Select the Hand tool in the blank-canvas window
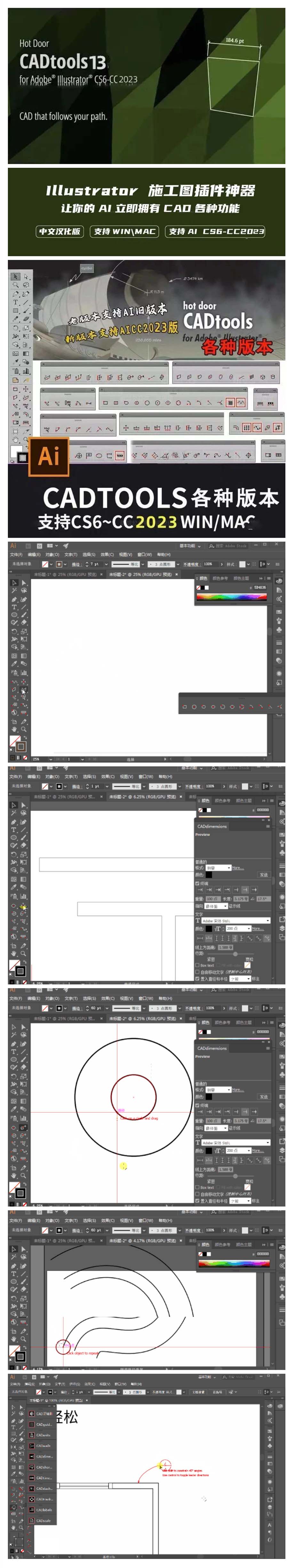This screenshot has height=1568, width=288. 15,729
